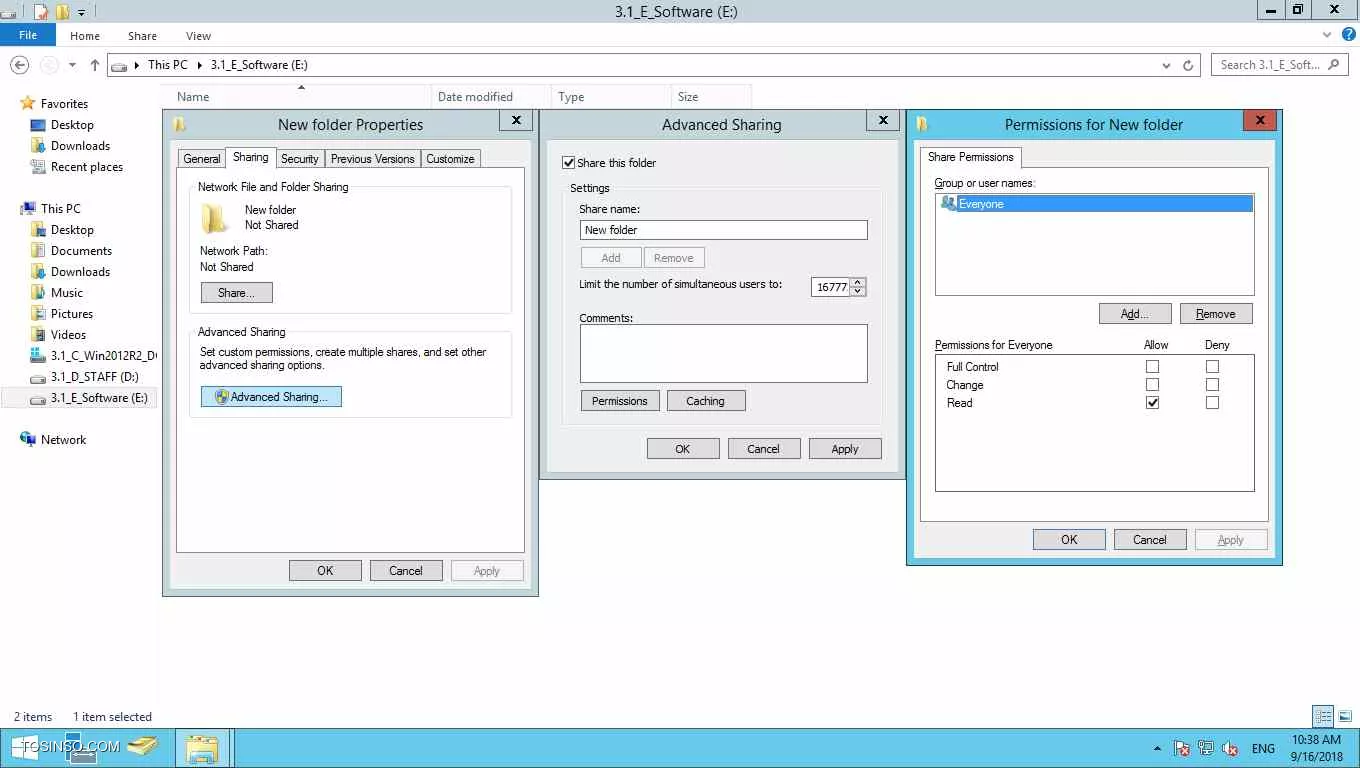Deny Full Control for Everyone
The width and height of the screenshot is (1360, 768).
[x=1212, y=367]
